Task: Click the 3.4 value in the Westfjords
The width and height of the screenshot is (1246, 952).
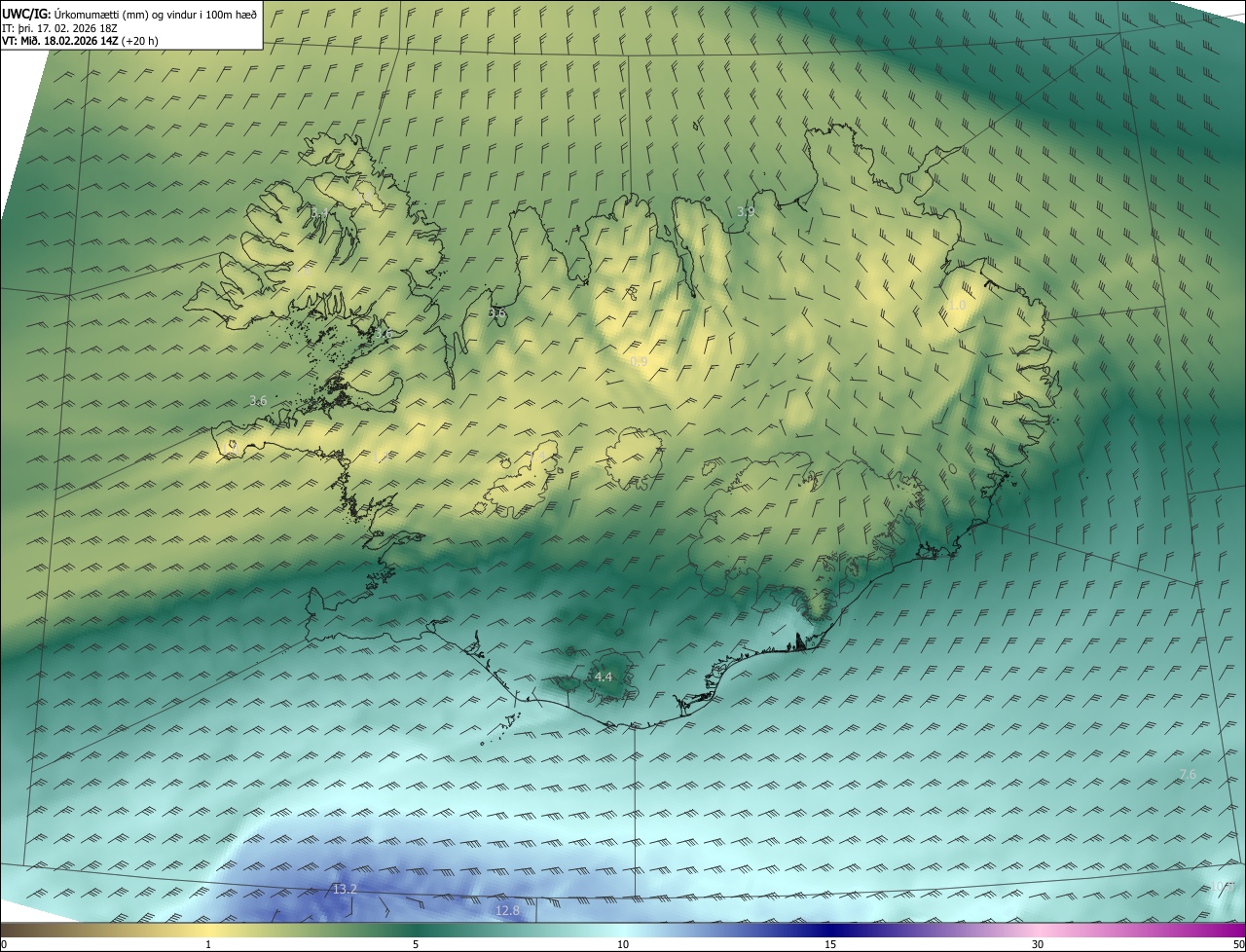Action: tap(319, 212)
